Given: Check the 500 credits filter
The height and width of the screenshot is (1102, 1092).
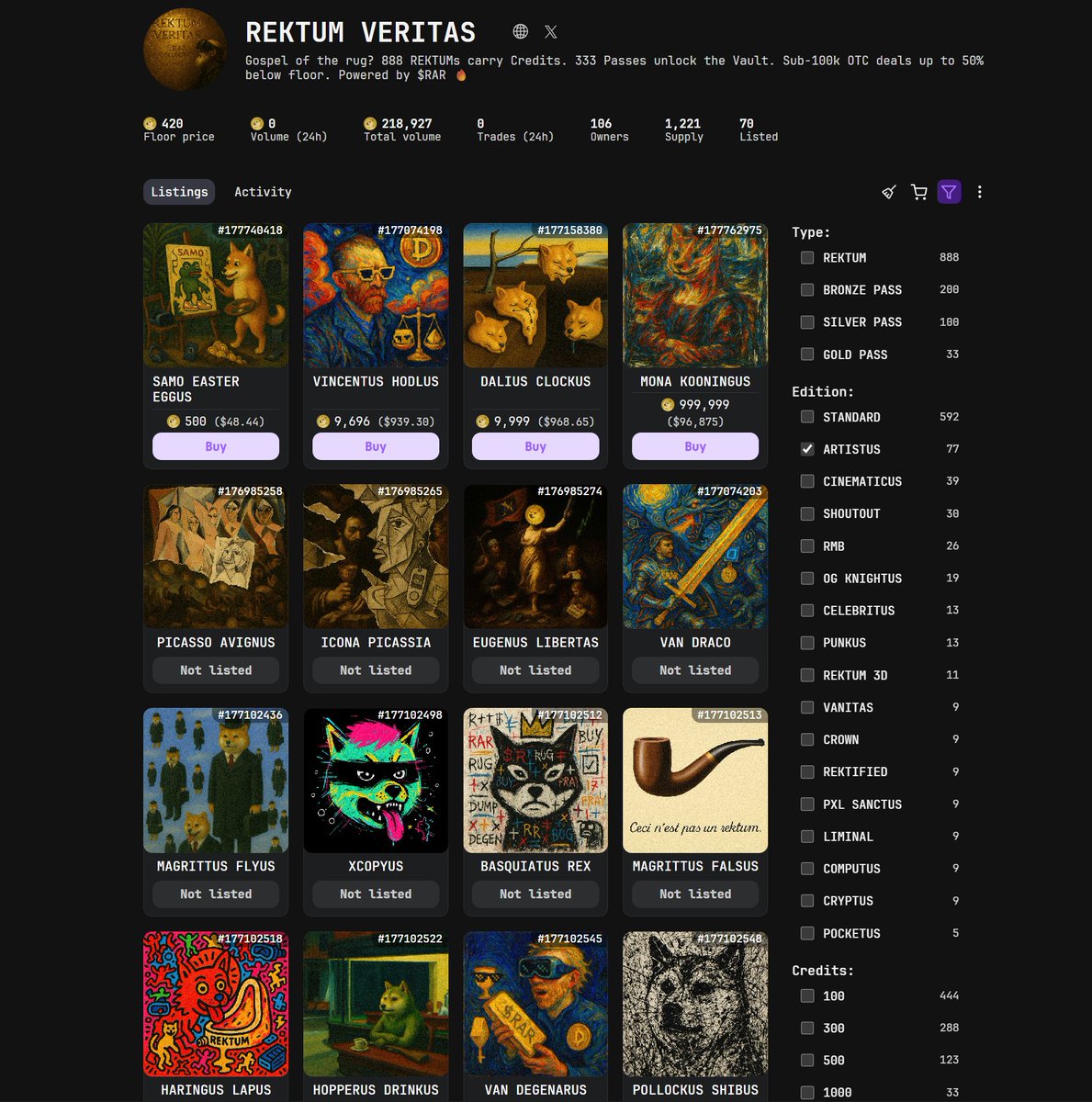Looking at the screenshot, I should (x=807, y=1060).
